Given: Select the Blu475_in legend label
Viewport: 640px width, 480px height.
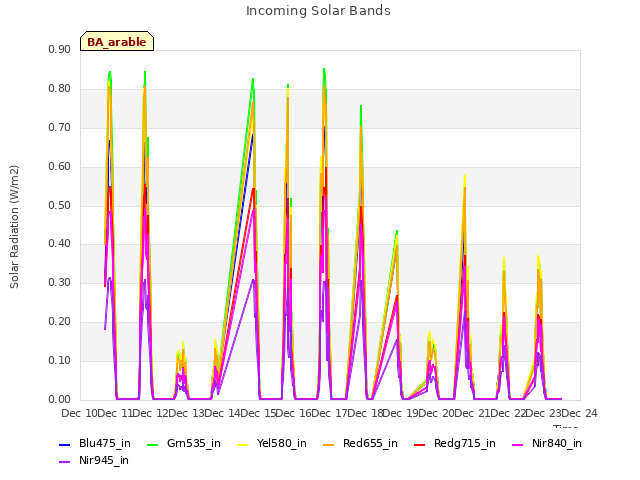Looking at the screenshot, I should (x=104, y=443).
